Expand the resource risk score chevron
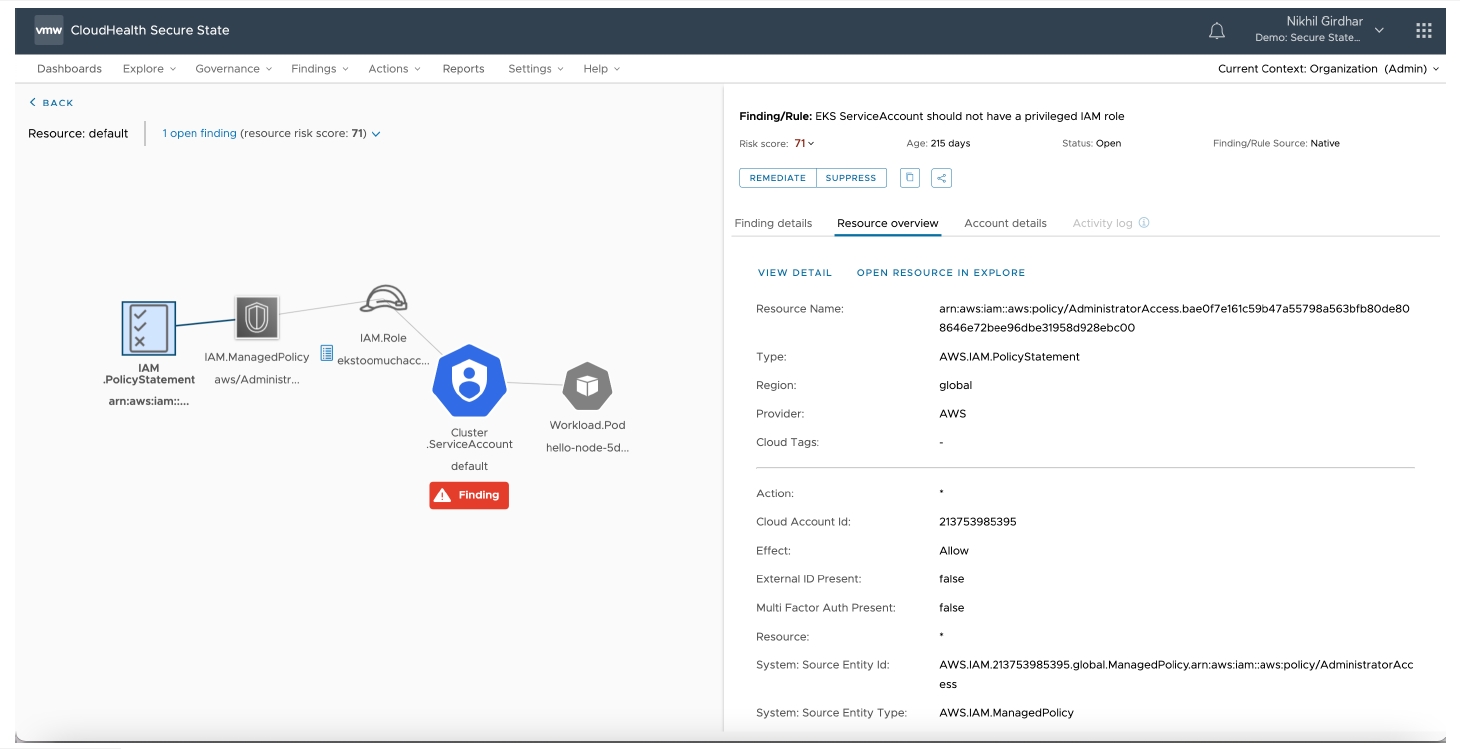This screenshot has height=749, width=1460. (376, 134)
